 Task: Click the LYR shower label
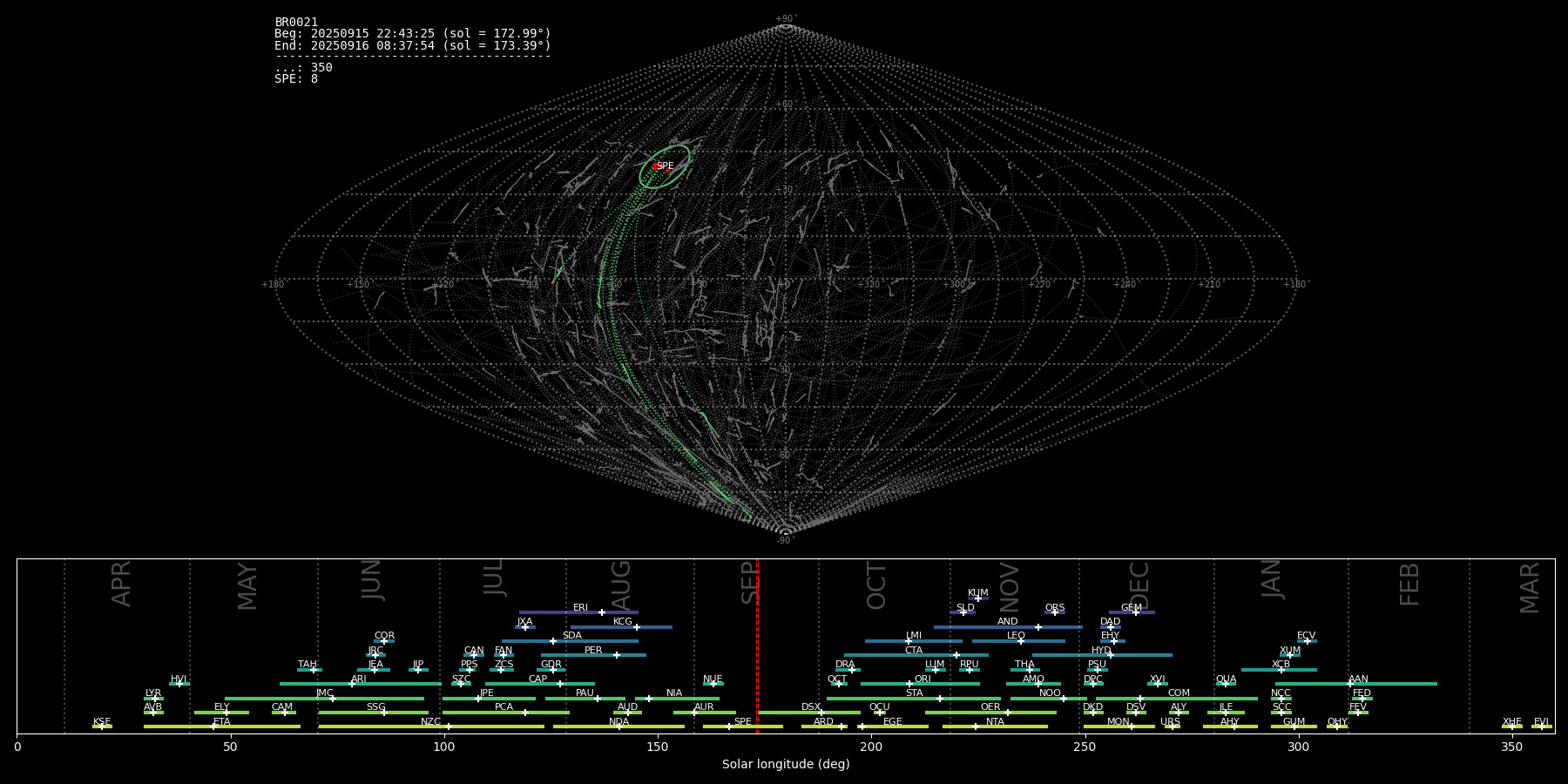153,693
